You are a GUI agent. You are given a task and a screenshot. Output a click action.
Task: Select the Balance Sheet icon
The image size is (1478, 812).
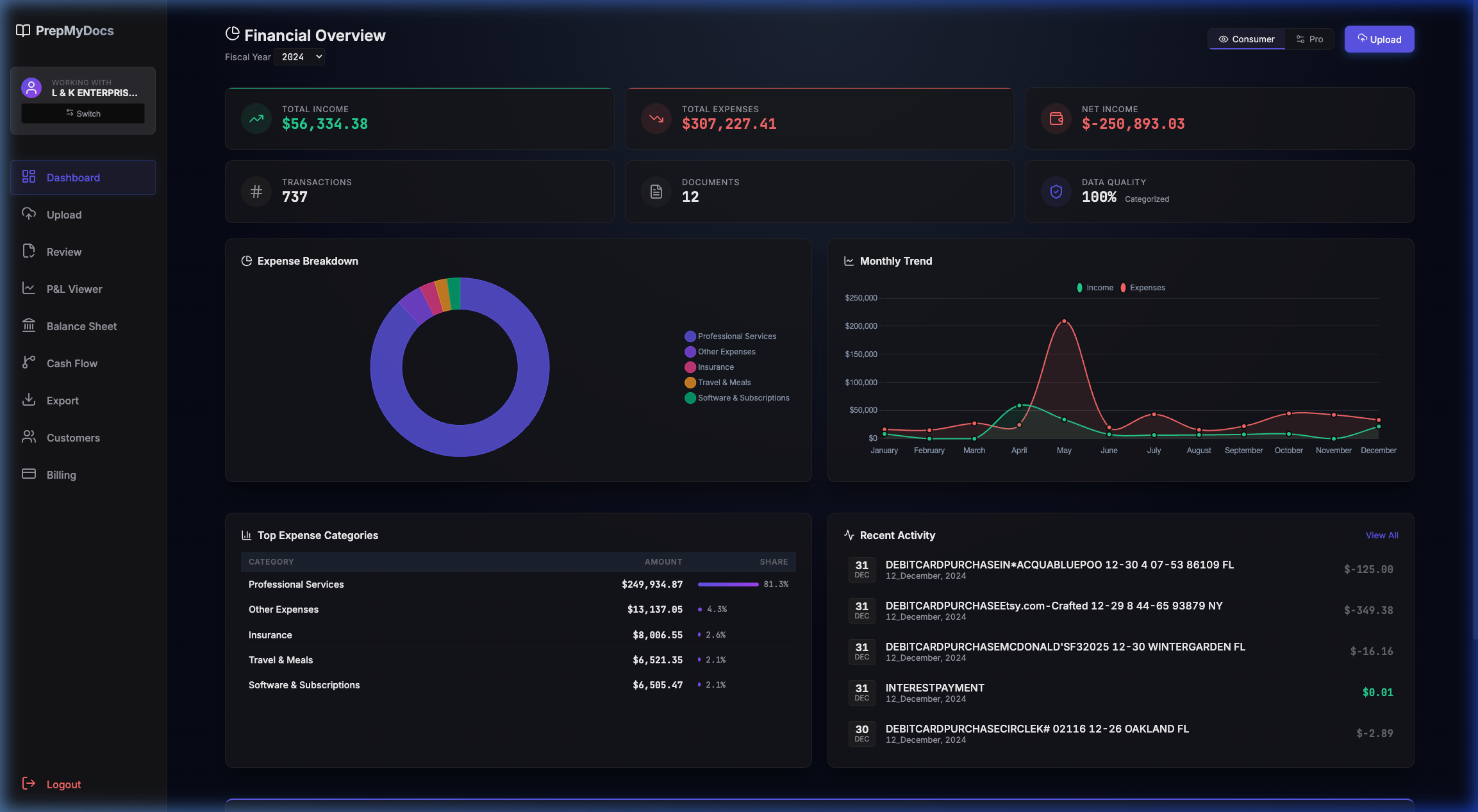(29, 326)
